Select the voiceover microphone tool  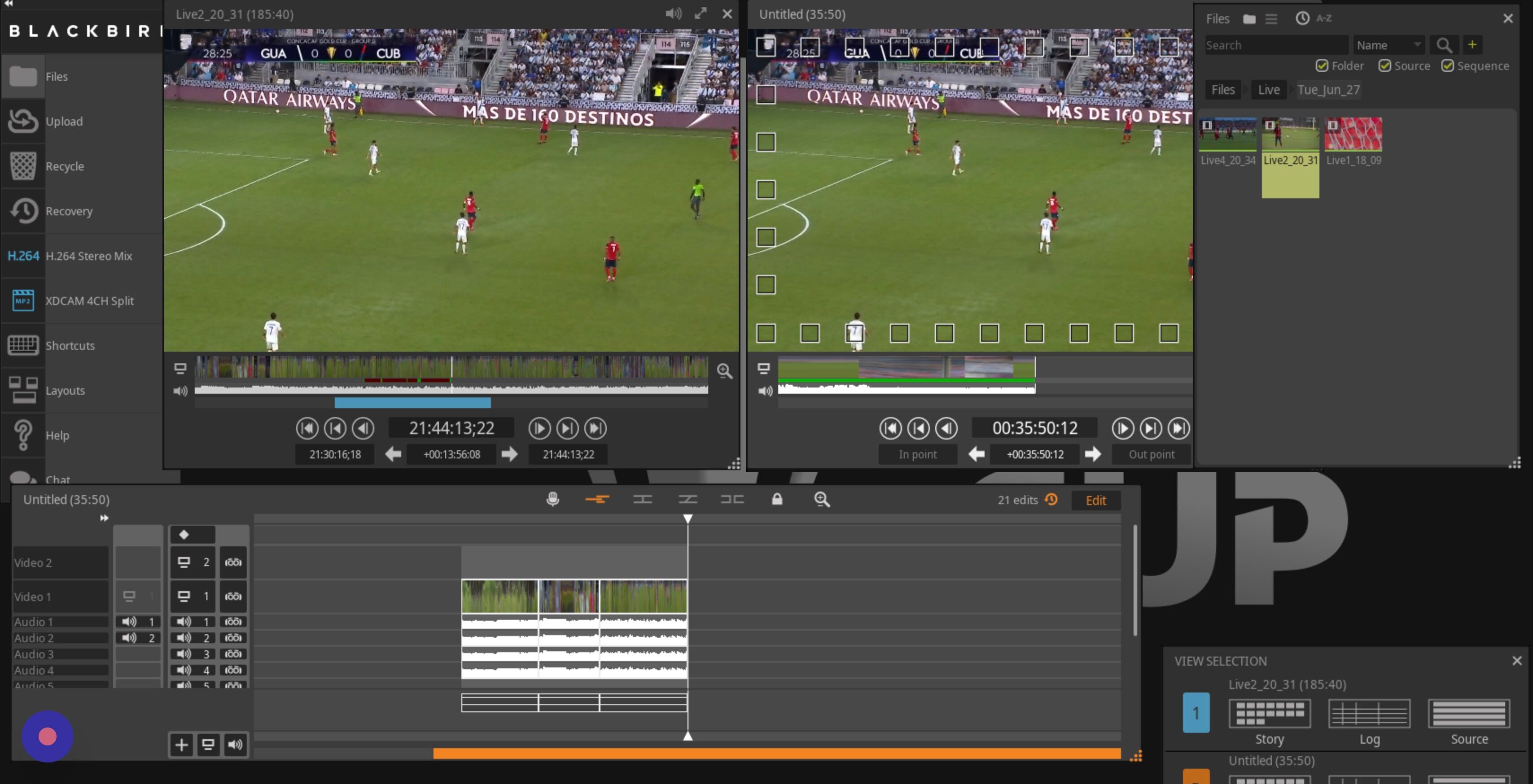tap(552, 500)
